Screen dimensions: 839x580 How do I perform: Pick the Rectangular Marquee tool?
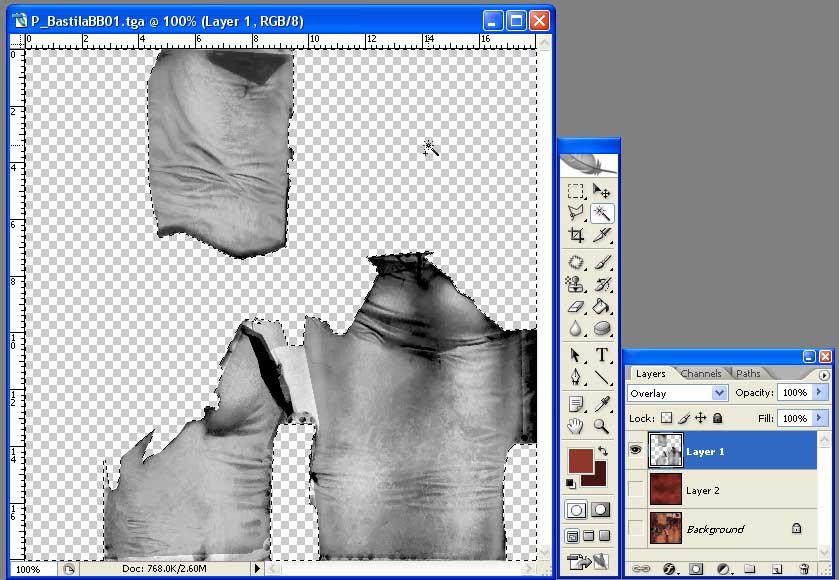[576, 190]
